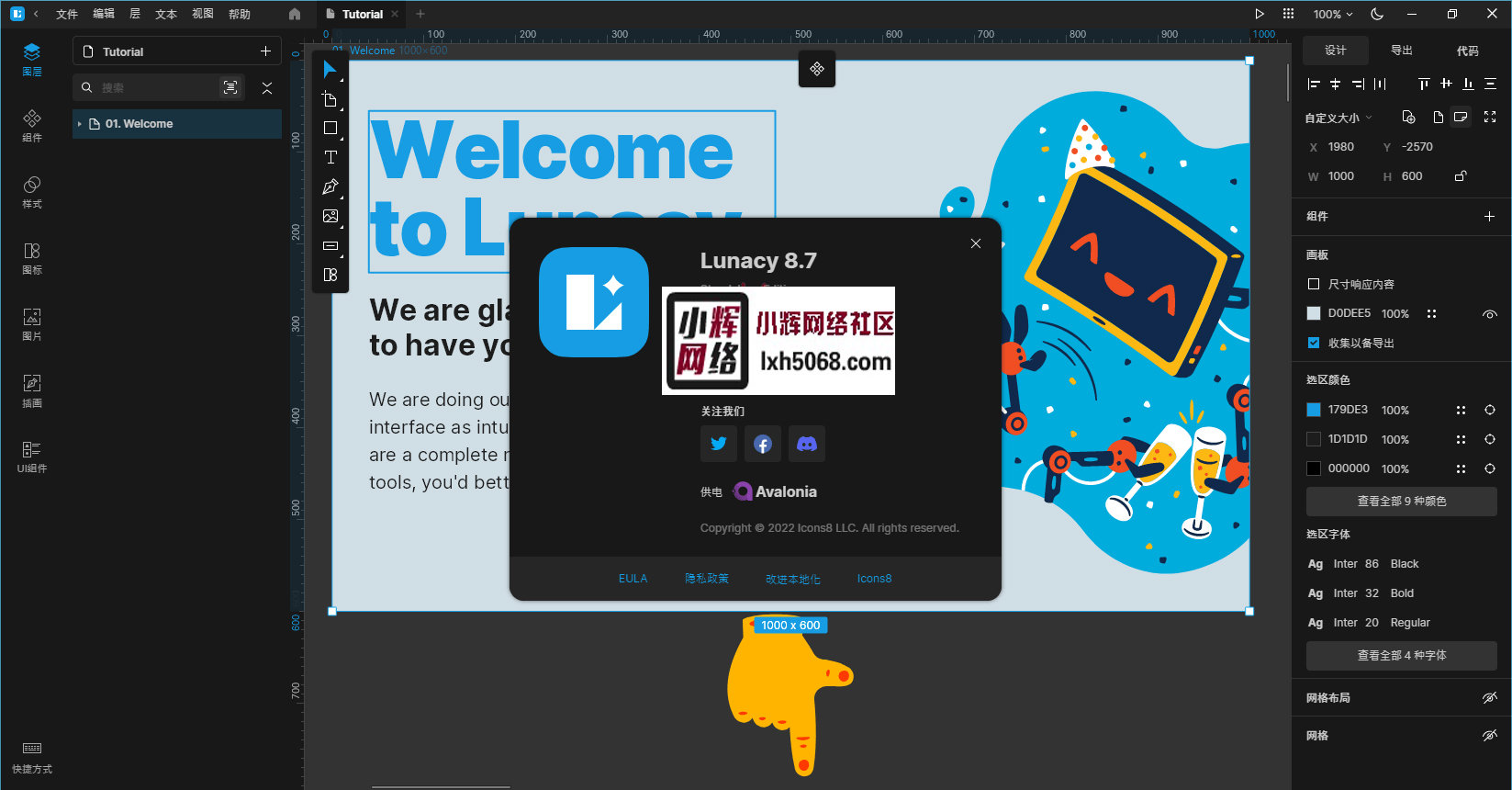
Task: Open the 文件 menu
Action: point(67,14)
